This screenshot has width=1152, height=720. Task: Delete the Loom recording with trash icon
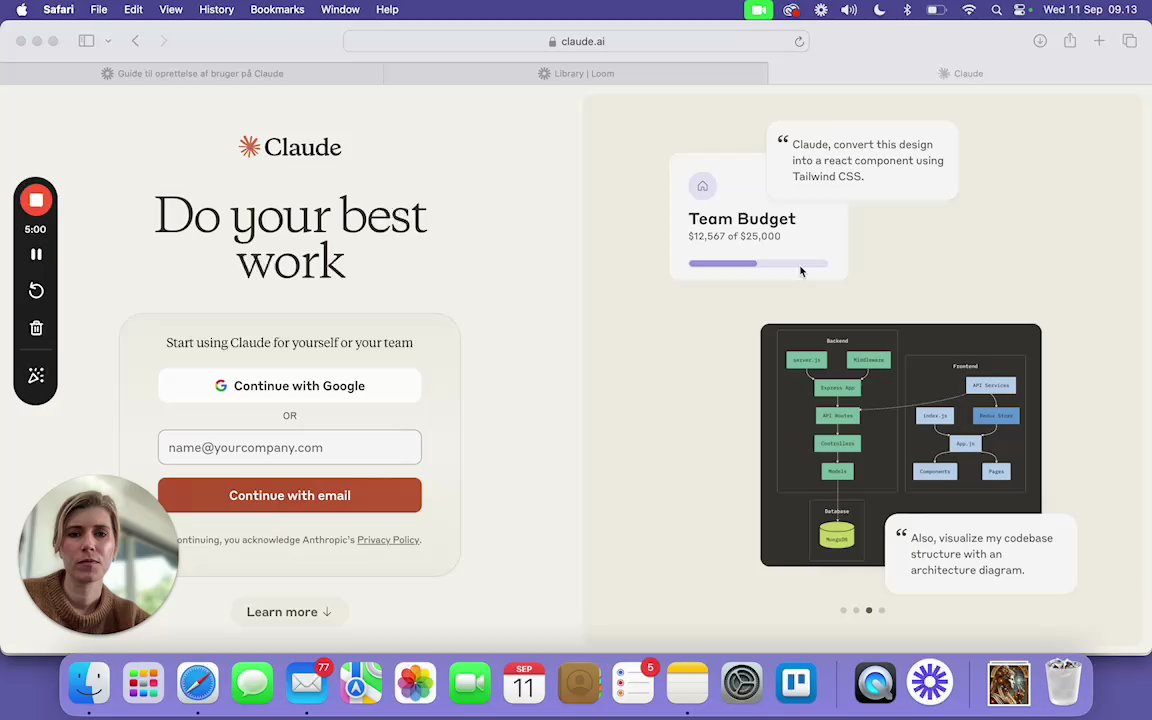point(36,328)
